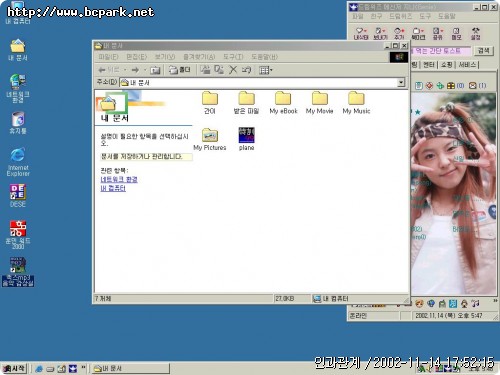Screen dimensions: 500x375
Task: Open the My Music folder icon
Action: click(x=356, y=103)
